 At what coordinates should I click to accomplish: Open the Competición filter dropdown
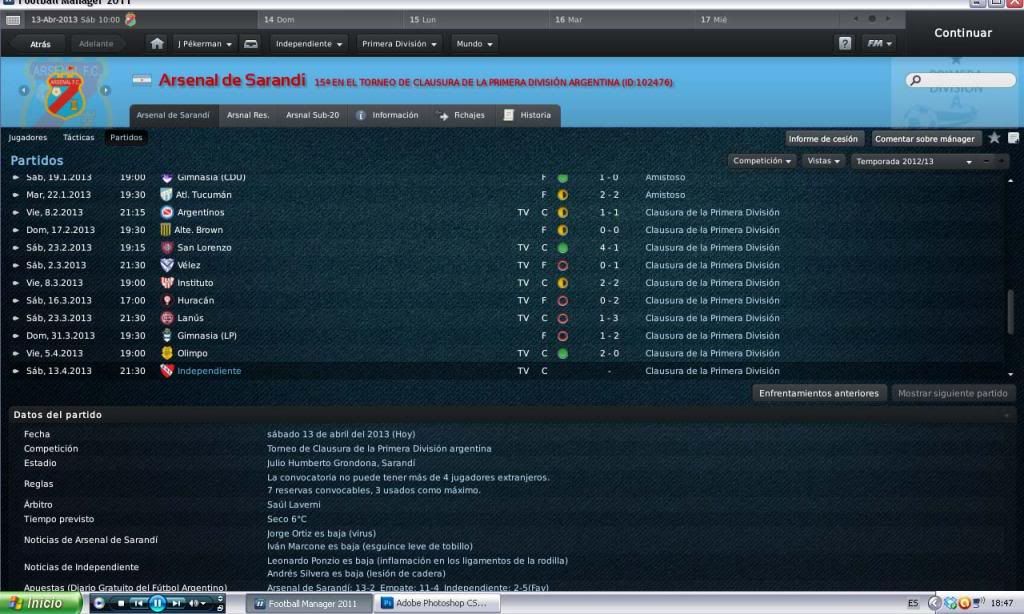click(761, 161)
